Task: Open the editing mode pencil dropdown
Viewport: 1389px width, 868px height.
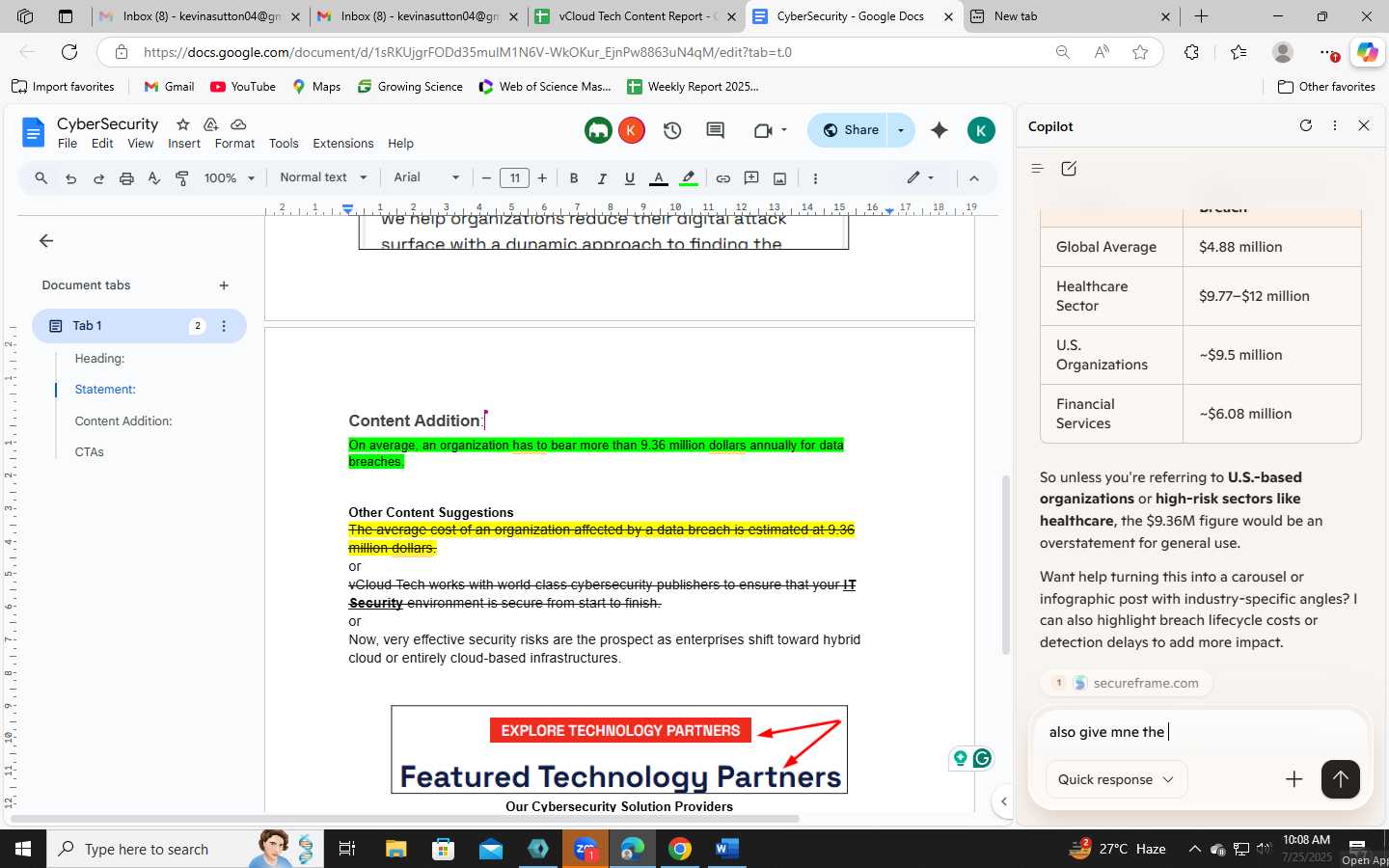Action: [x=920, y=177]
